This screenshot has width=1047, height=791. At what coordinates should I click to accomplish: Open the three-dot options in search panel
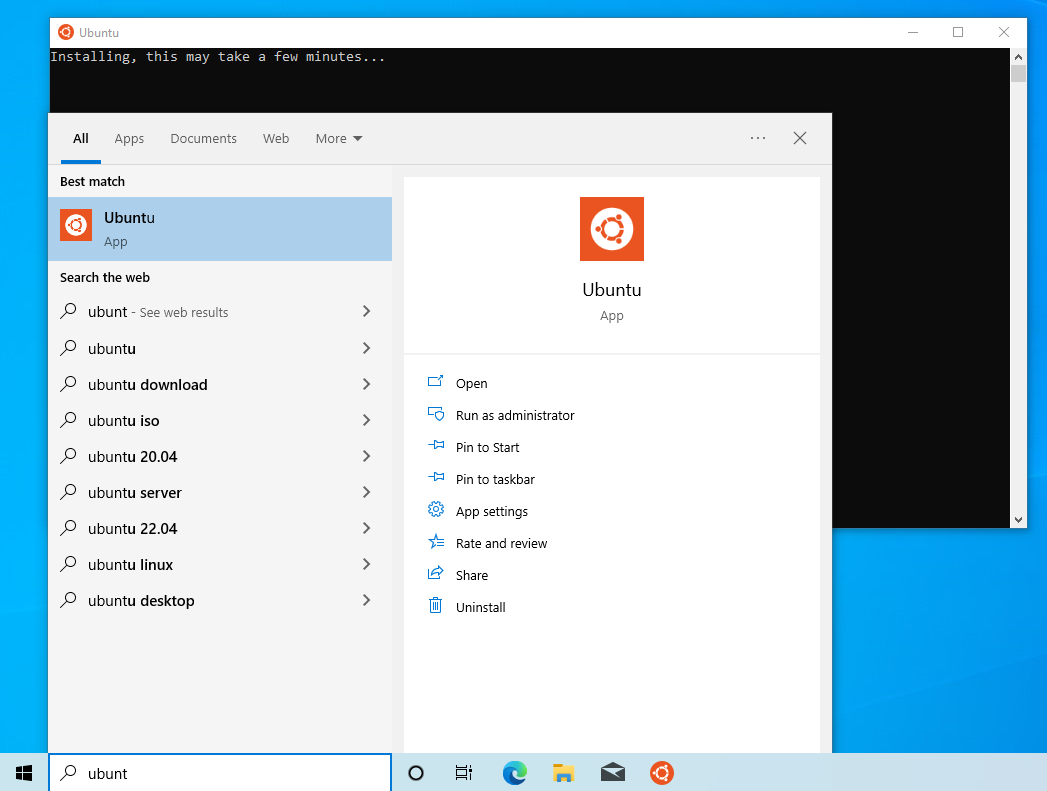click(758, 138)
